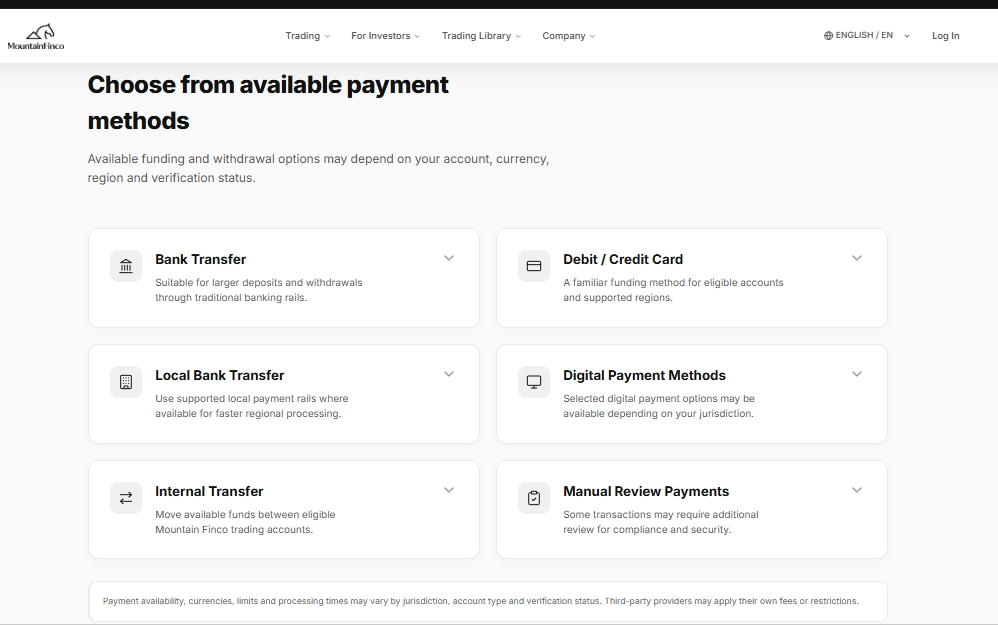
Task: Expand the Digital Payment Methods chevron
Action: pyautogui.click(x=857, y=374)
